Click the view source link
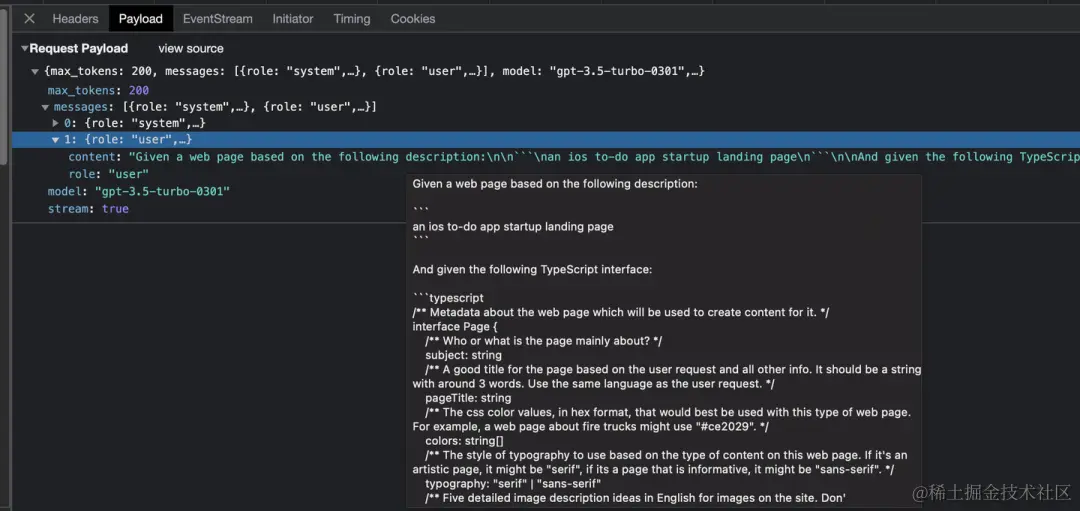 (191, 48)
